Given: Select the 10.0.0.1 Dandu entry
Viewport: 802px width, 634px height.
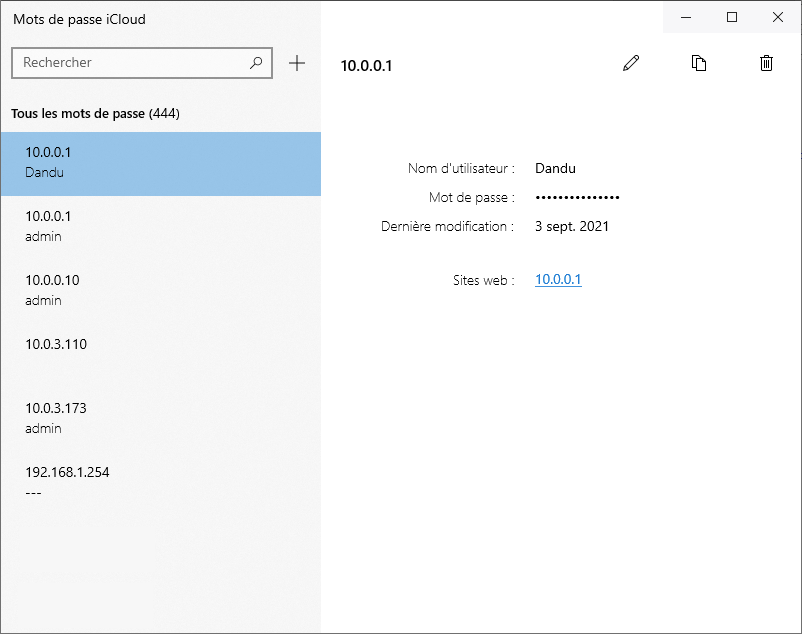Looking at the screenshot, I should point(161,164).
